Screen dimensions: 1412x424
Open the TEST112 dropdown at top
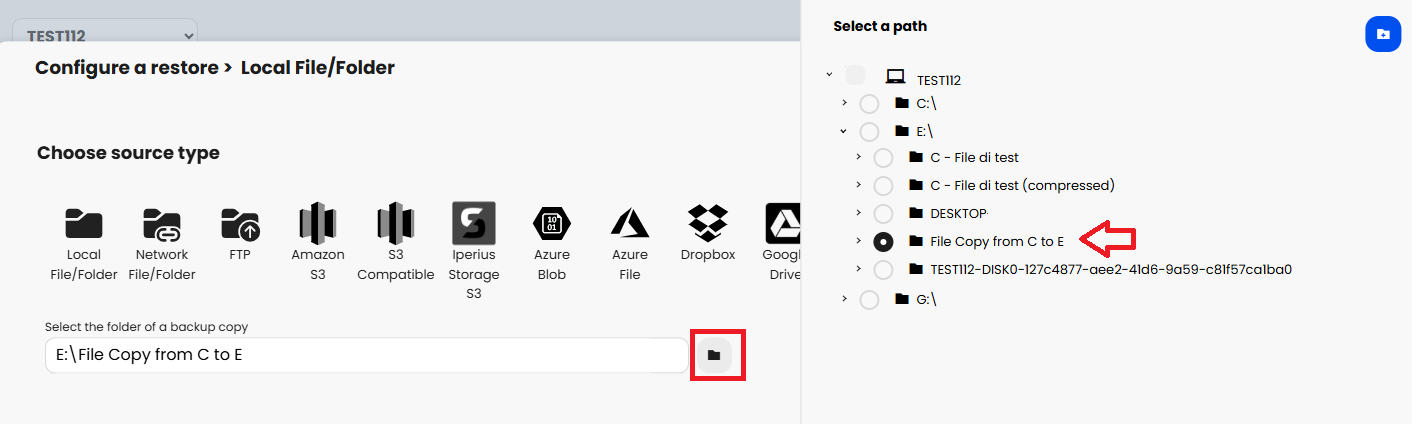coord(106,35)
